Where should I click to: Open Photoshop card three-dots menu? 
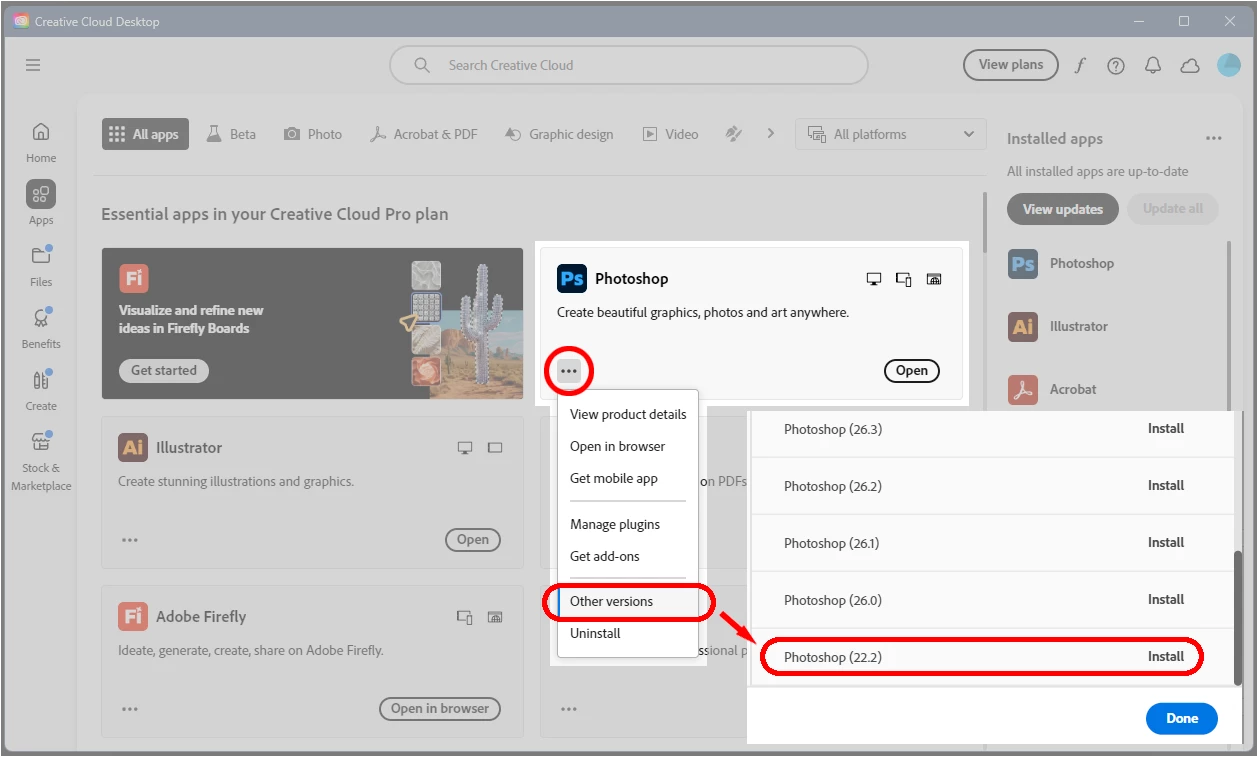point(569,371)
